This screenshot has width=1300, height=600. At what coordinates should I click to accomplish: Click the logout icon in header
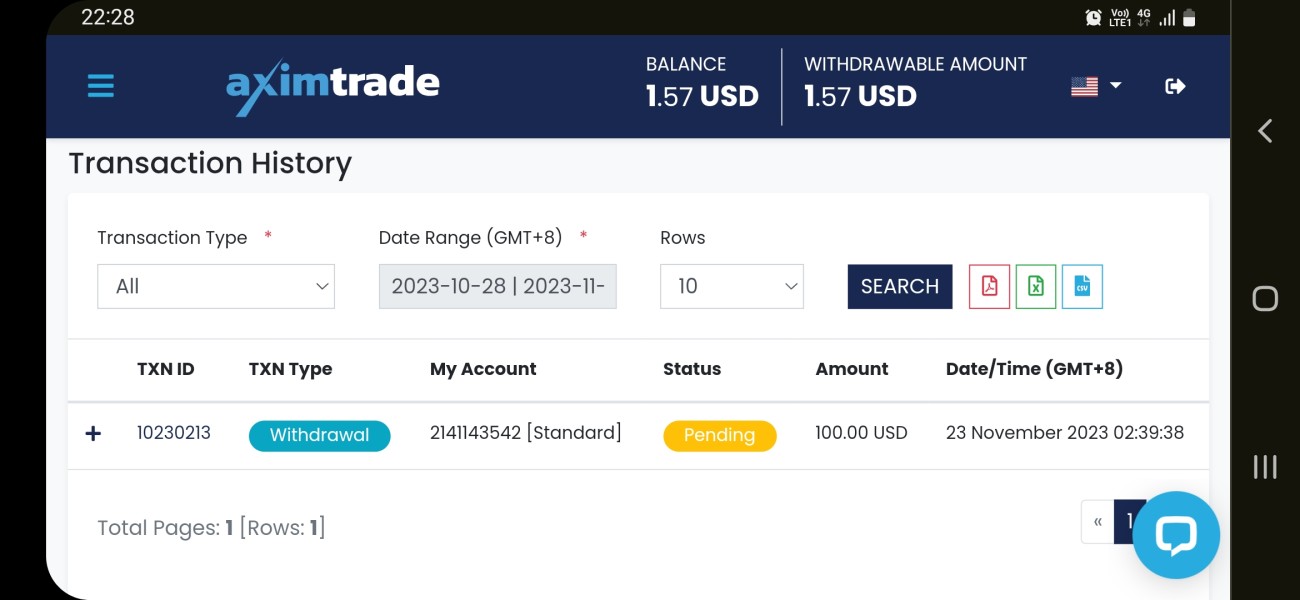1175,87
